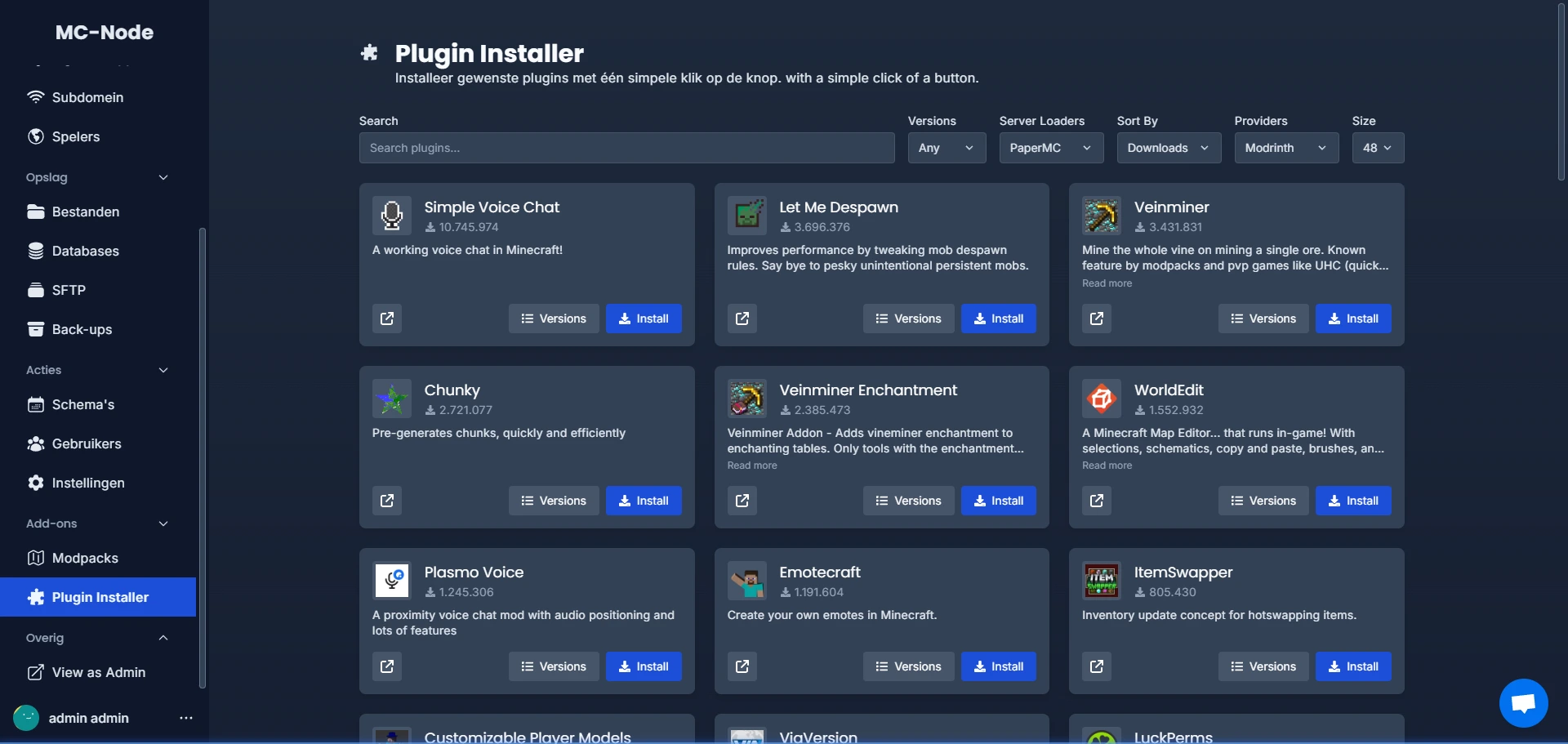Screen dimensions: 1568x744
Task: Open the Instellingen gear icon
Action: click(36, 483)
